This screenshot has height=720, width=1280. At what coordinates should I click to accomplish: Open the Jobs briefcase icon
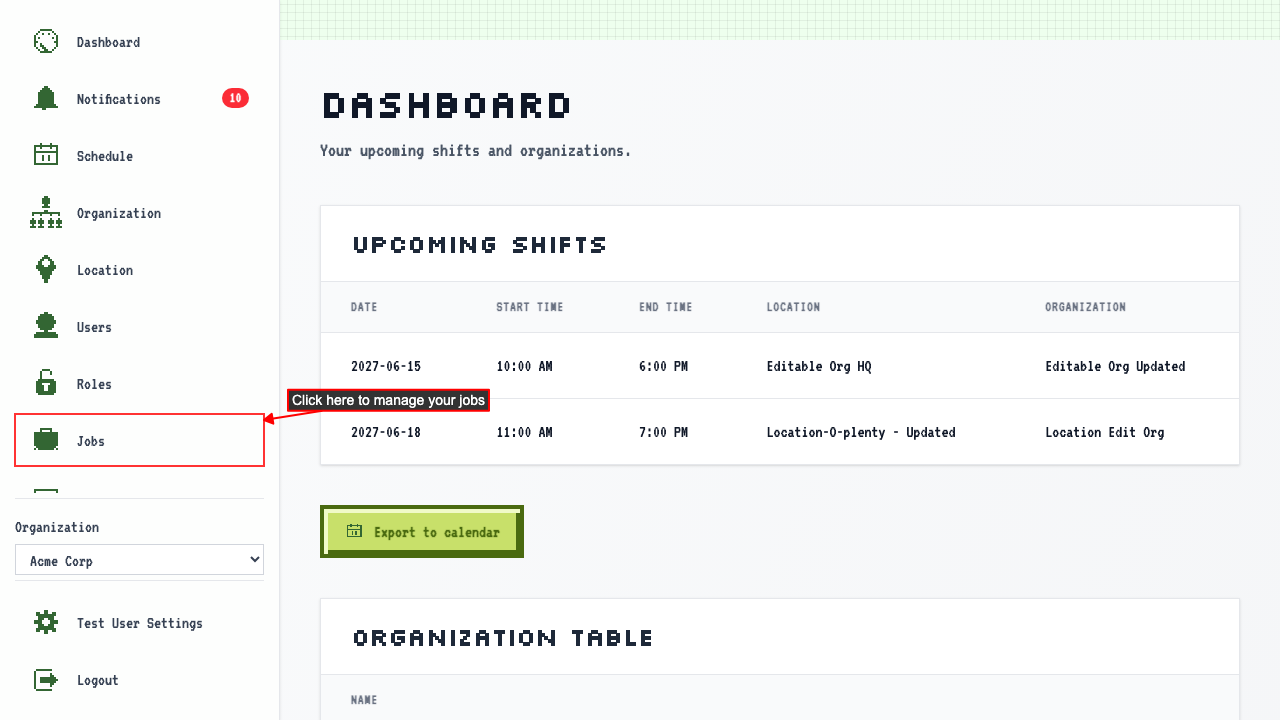(x=46, y=441)
